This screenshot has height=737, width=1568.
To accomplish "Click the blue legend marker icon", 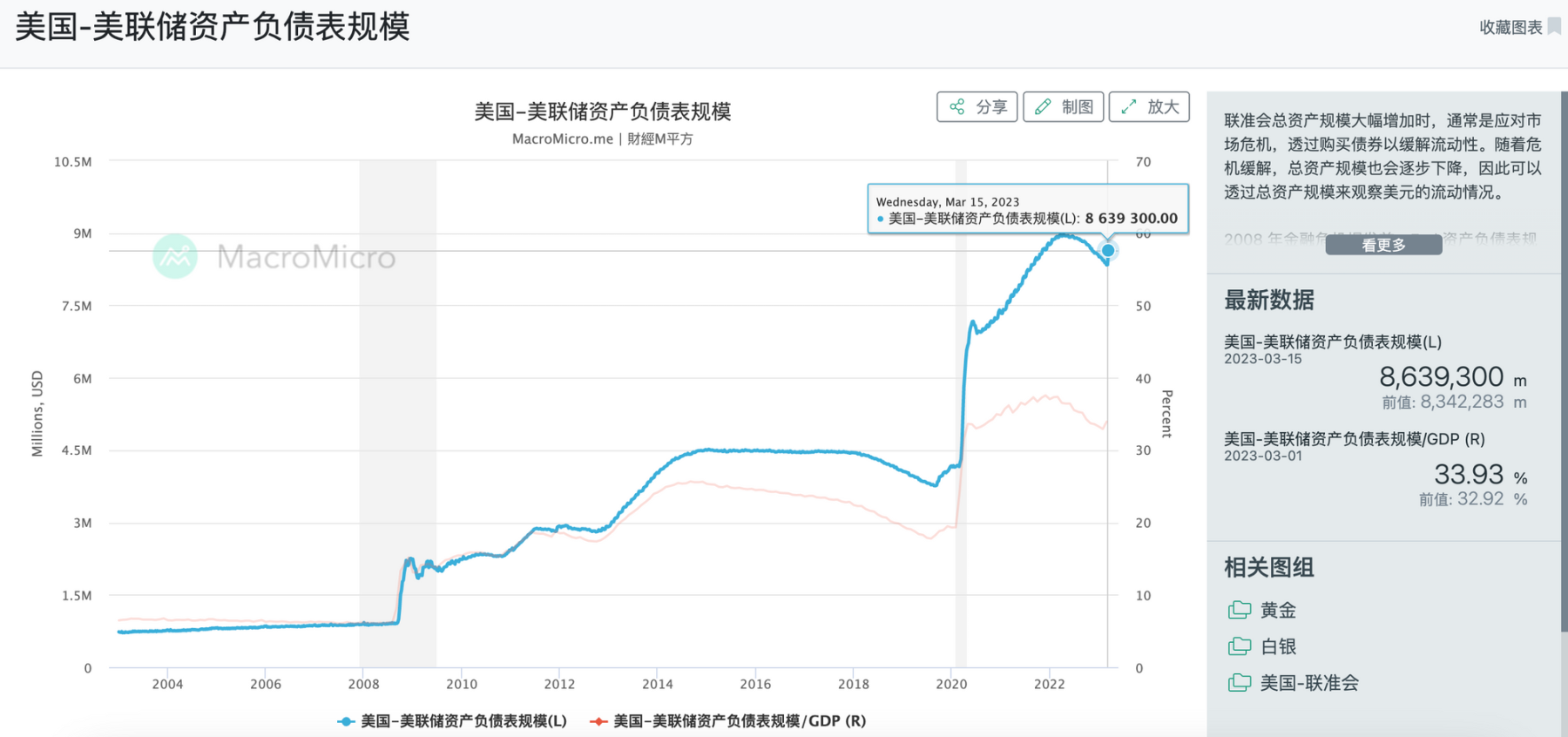I will coord(346,721).
